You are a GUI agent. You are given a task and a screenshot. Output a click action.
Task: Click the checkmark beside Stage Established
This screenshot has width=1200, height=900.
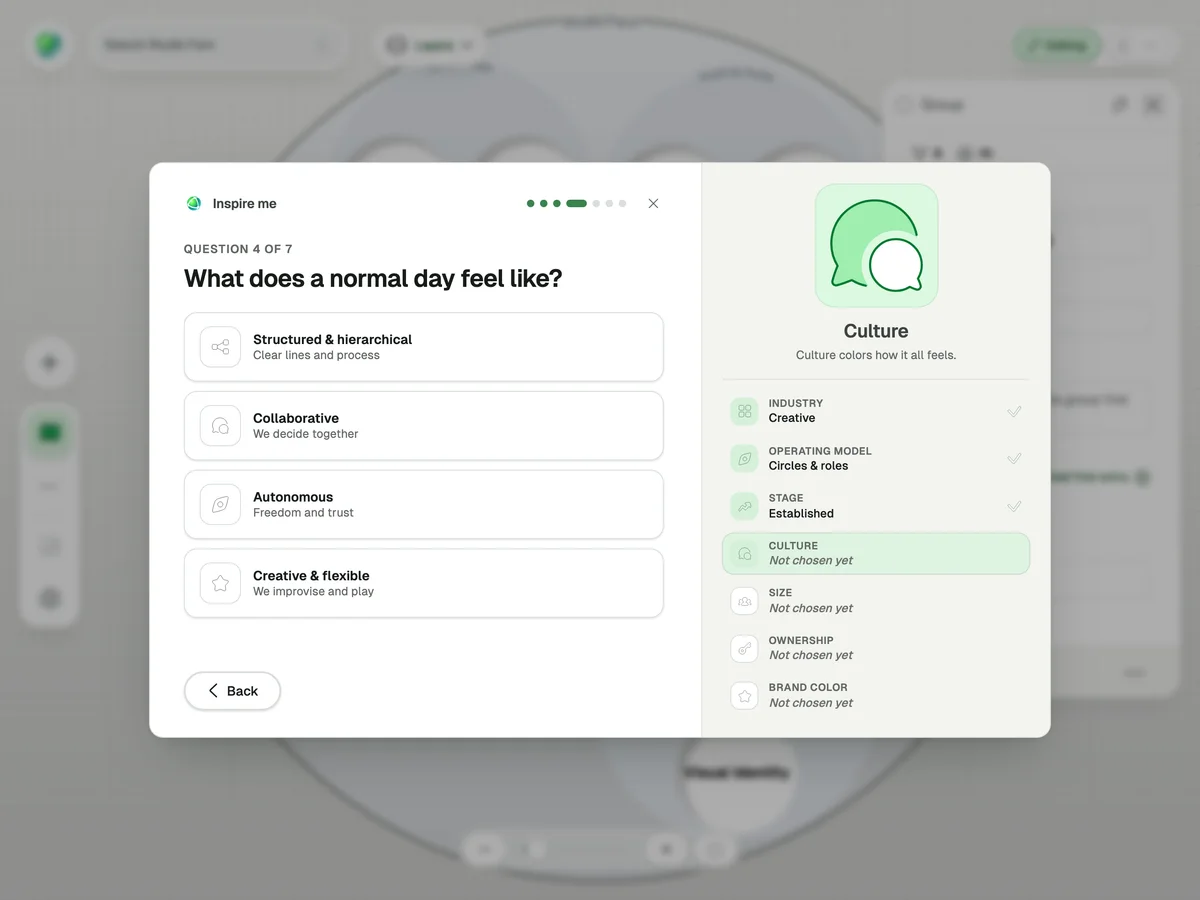point(1014,506)
